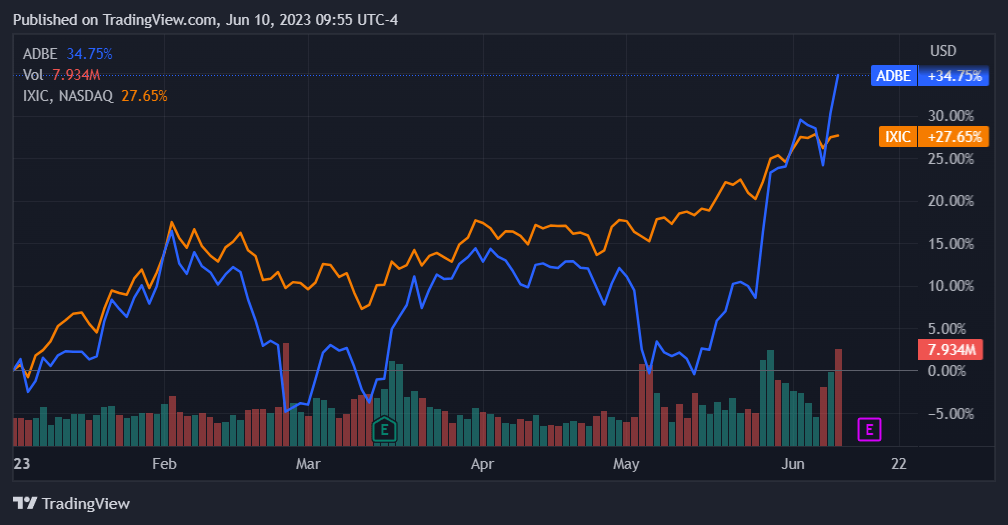
Task: Click the −5.00% price scale label
Action: [x=951, y=414]
